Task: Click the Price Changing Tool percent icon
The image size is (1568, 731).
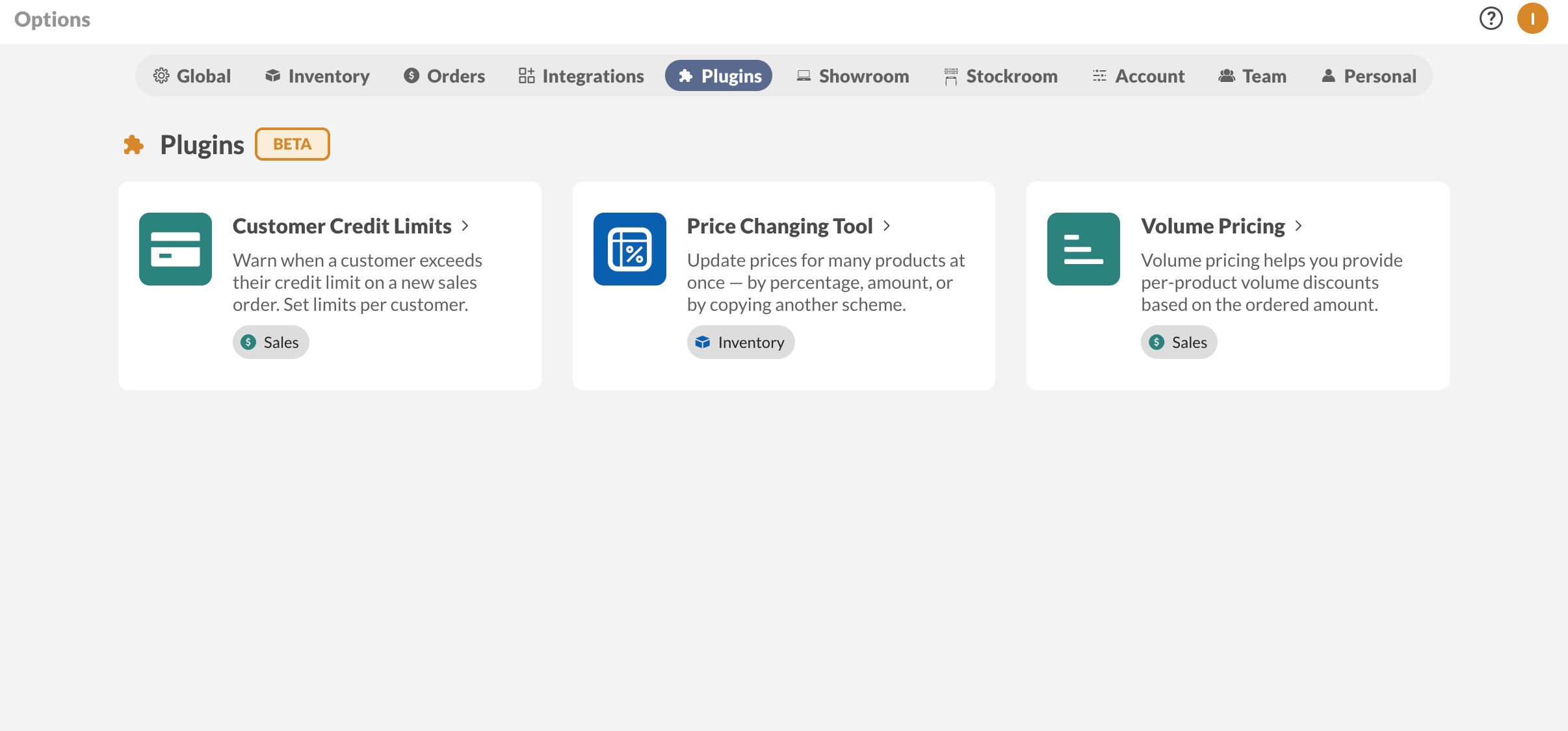Action: pos(630,249)
